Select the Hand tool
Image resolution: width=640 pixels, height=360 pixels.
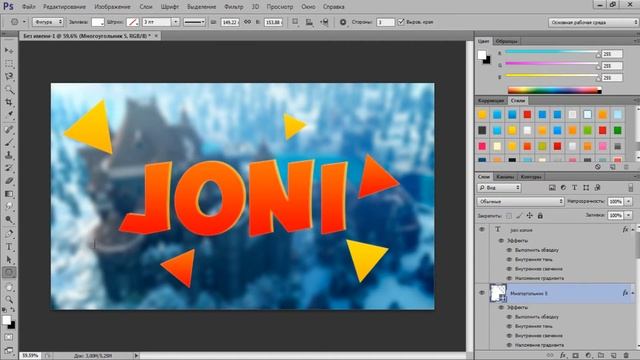pos(9,287)
